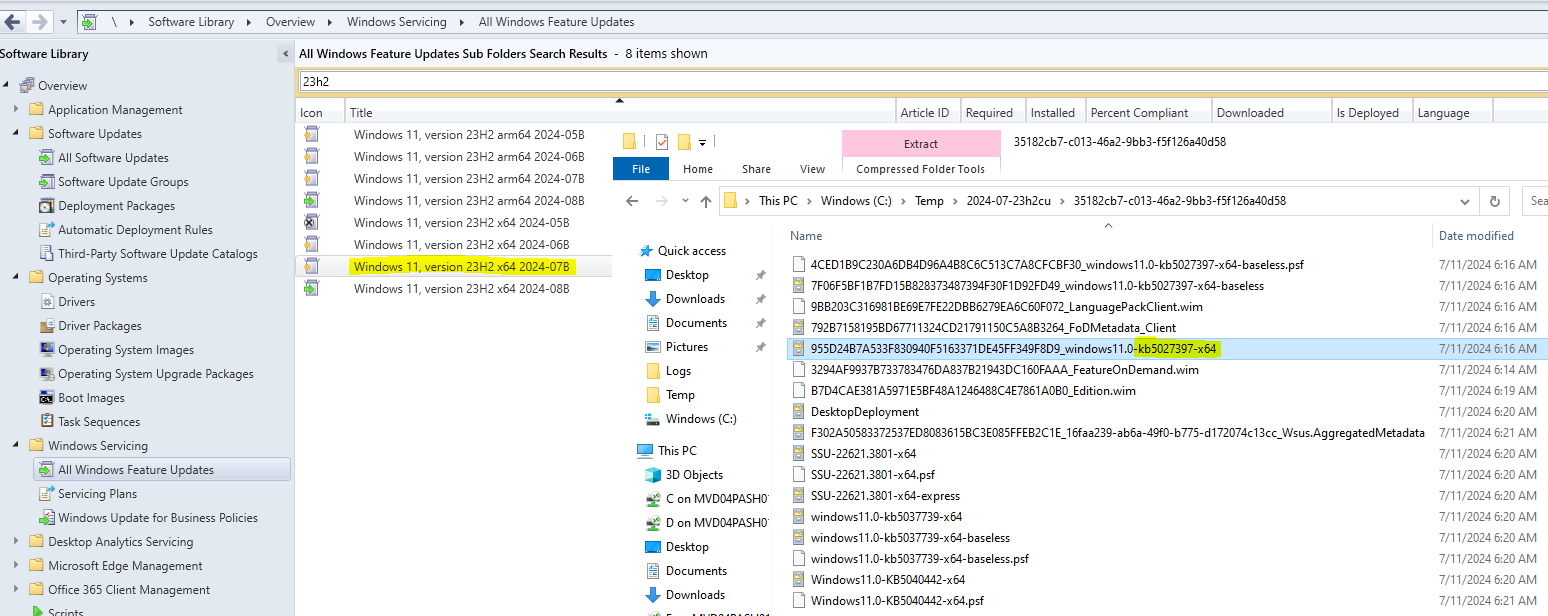Expand Office 365 Client Management node

pos(16,590)
